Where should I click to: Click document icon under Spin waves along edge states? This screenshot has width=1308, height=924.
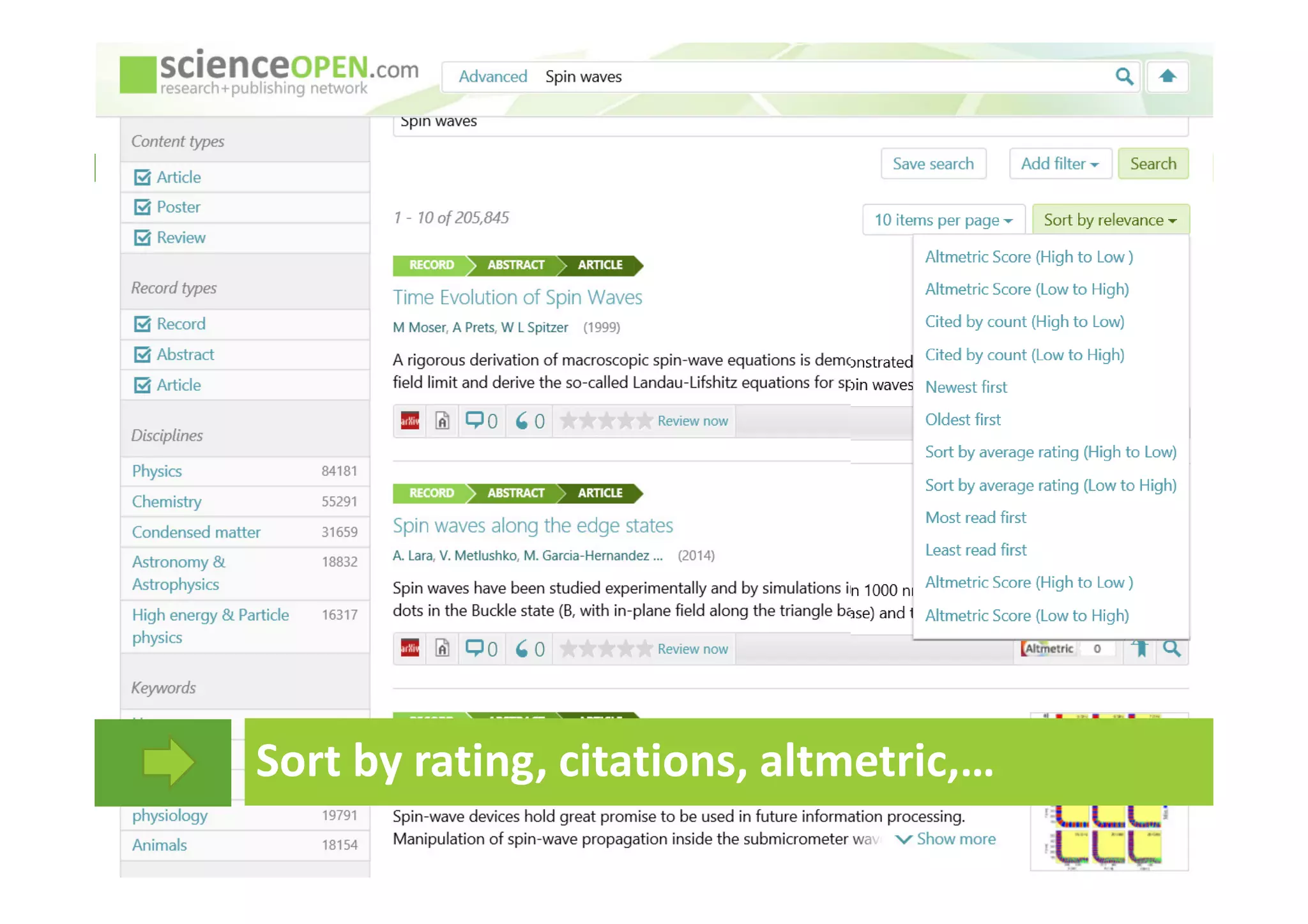point(442,649)
